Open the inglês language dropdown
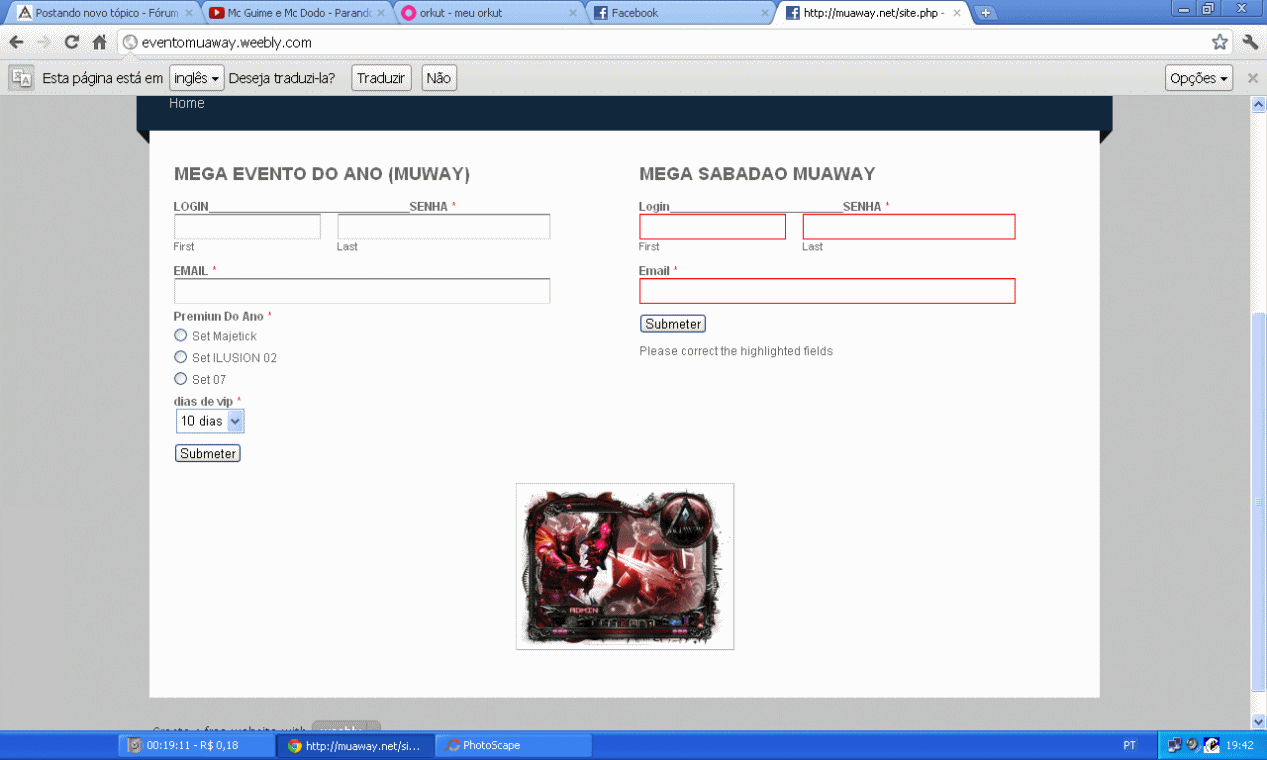 pos(196,78)
